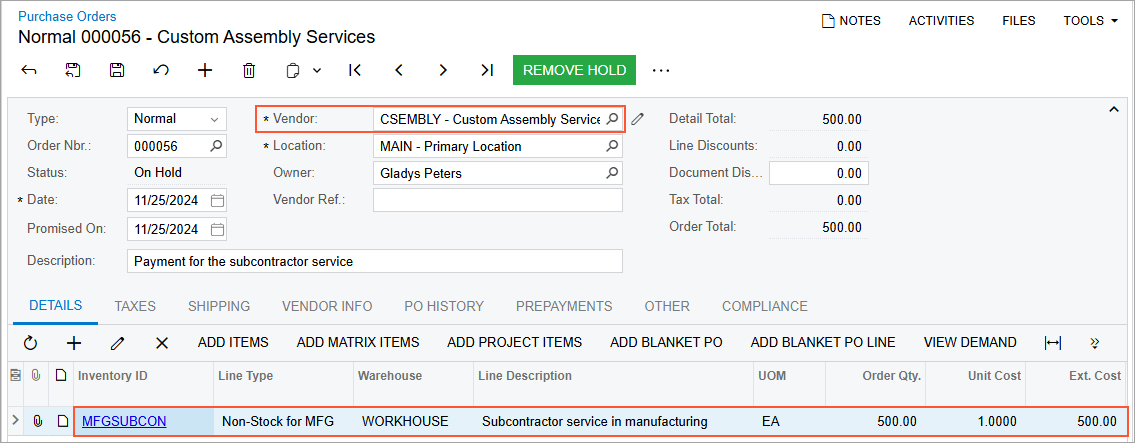Open the MFGSUBCON inventory link
1135x443 pixels.
(124, 421)
